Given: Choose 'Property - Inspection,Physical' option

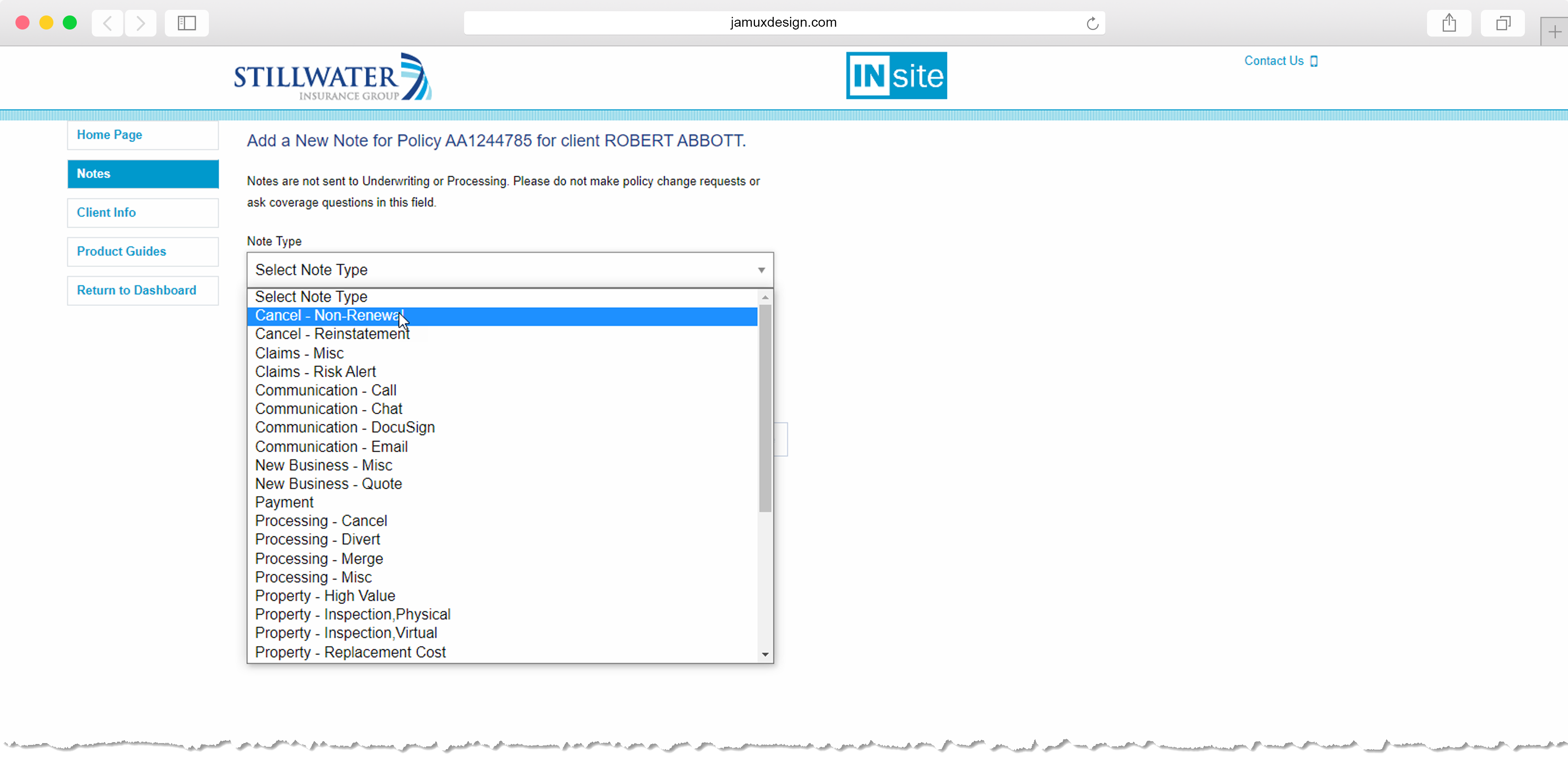Looking at the screenshot, I should 502,615.
